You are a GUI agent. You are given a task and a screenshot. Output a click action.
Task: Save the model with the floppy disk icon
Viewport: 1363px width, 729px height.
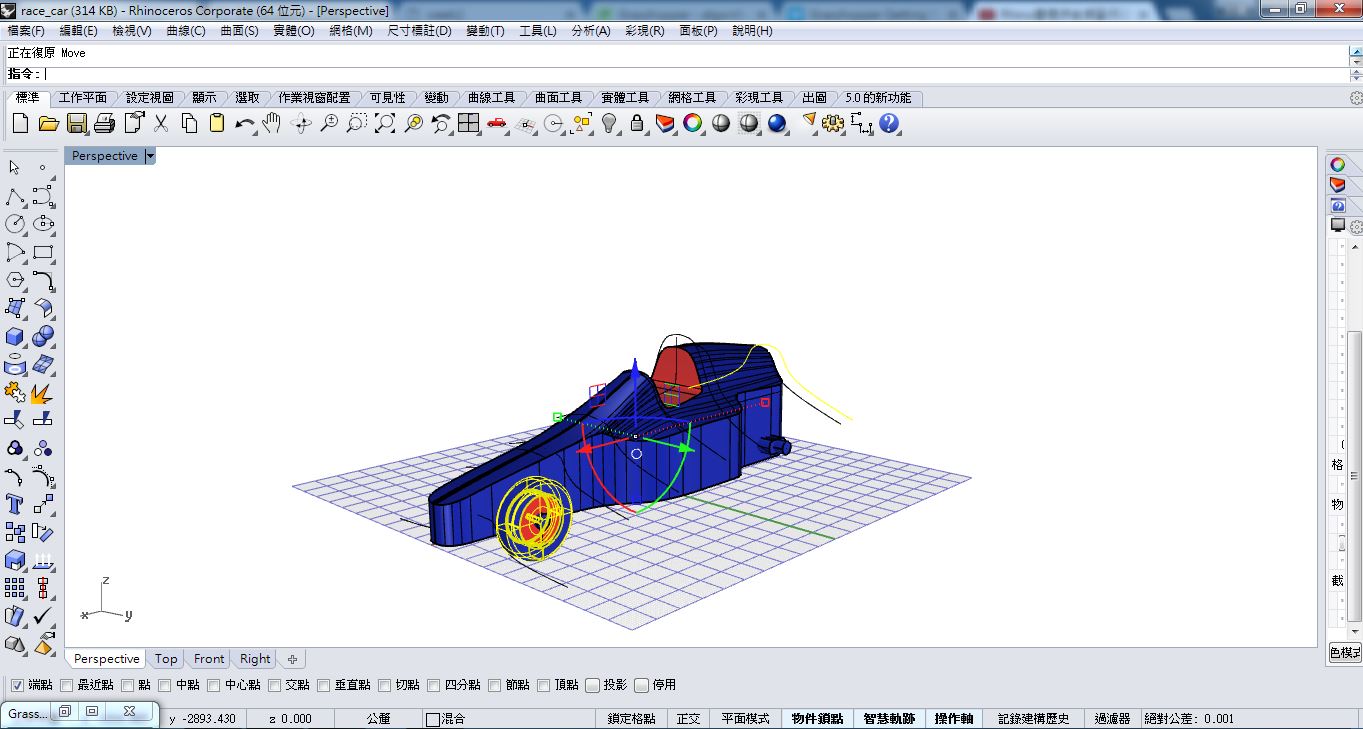76,123
